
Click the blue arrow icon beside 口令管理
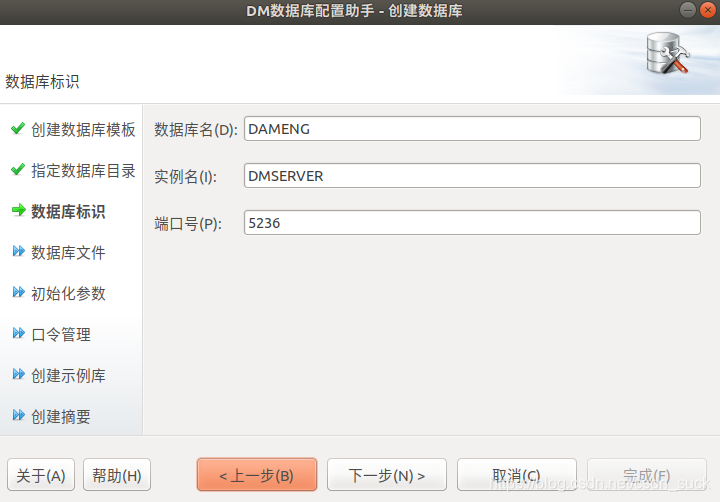pos(18,333)
